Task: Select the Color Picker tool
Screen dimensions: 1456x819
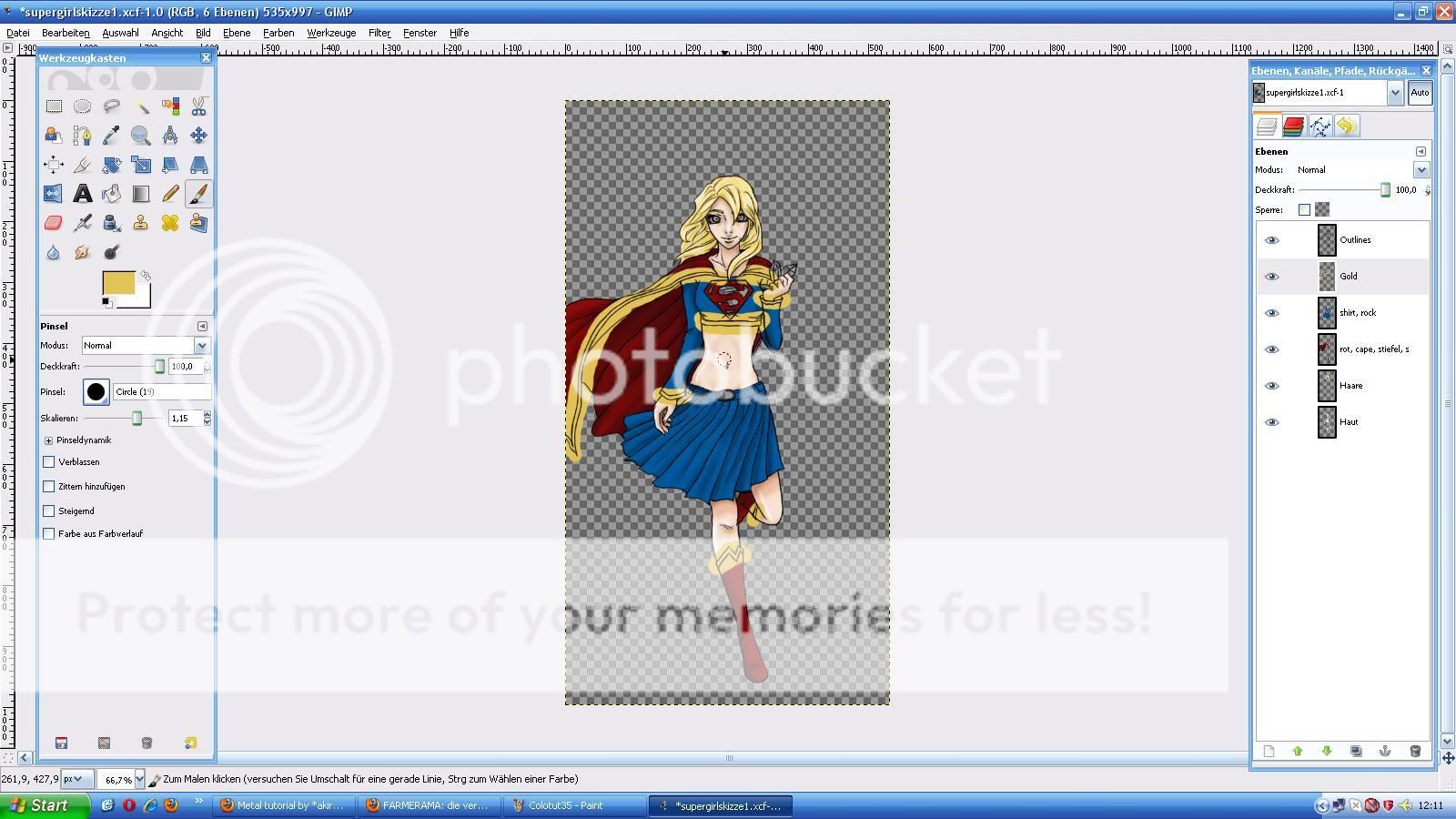Action: point(112,136)
